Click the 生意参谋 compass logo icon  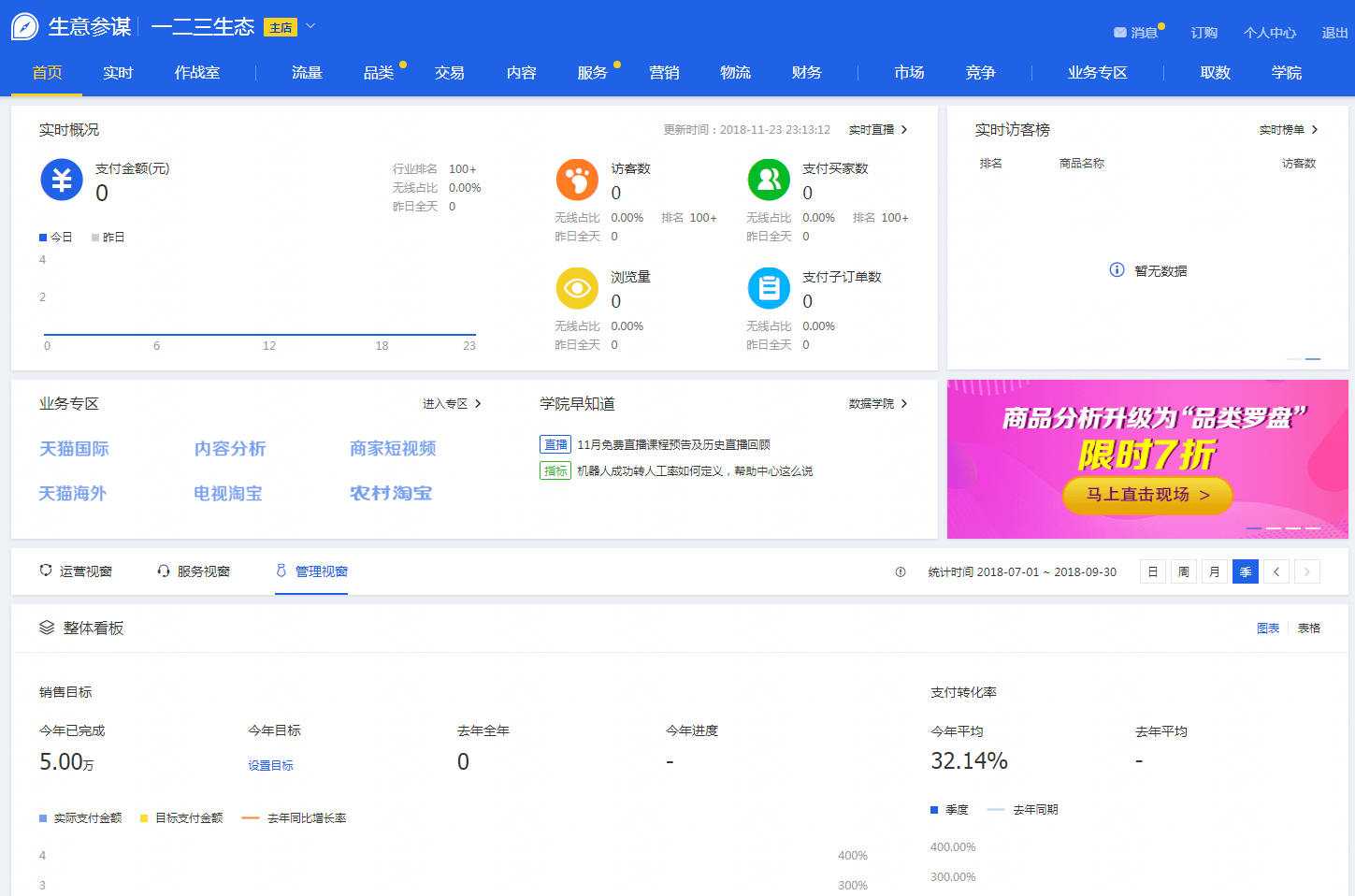[24, 26]
